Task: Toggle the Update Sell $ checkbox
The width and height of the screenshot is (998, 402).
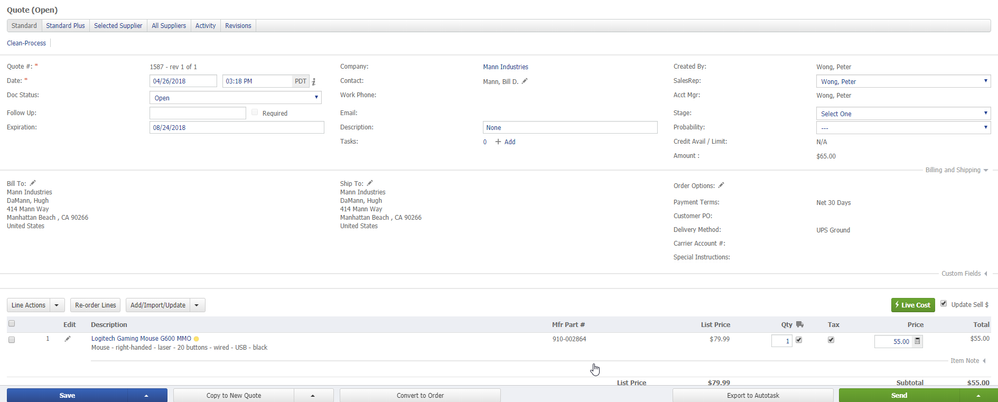Action: [944, 303]
